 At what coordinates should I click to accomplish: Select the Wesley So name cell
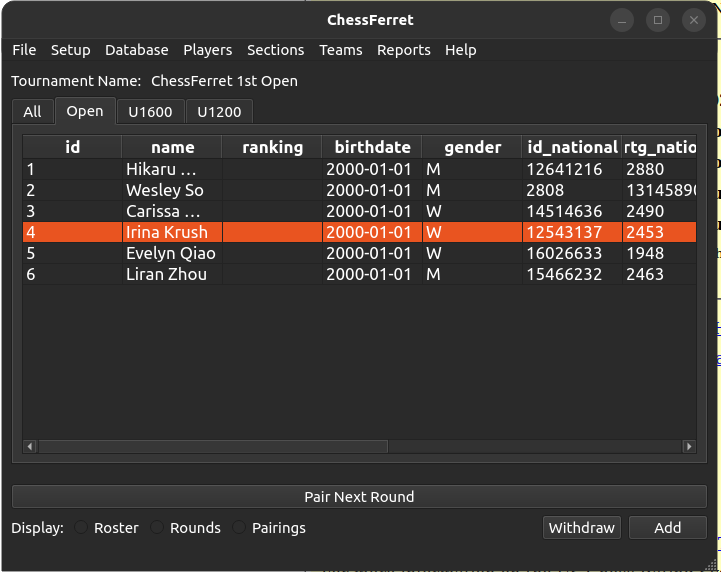172,190
